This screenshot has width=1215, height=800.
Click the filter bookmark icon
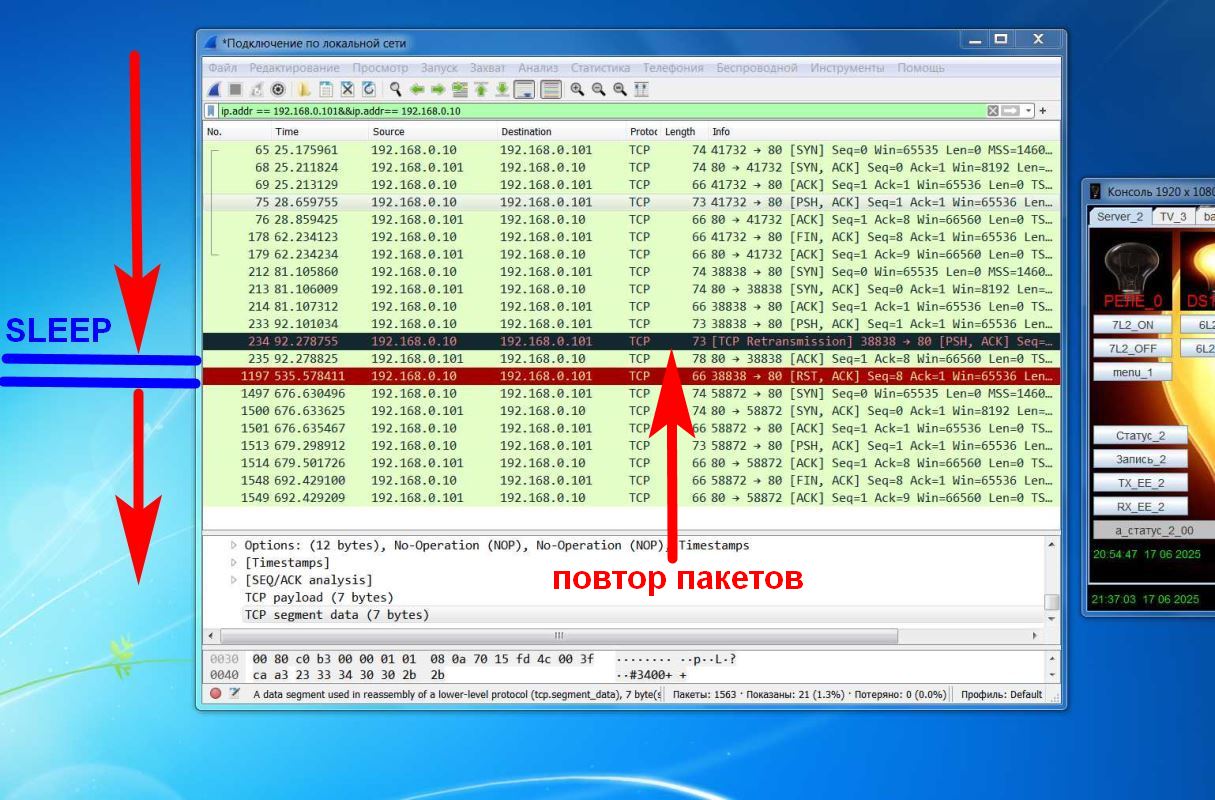[211, 111]
